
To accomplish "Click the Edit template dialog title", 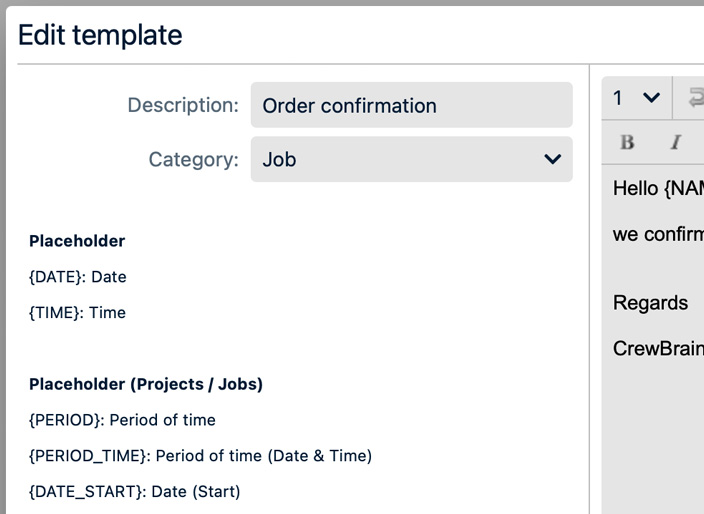I will point(100,35).
